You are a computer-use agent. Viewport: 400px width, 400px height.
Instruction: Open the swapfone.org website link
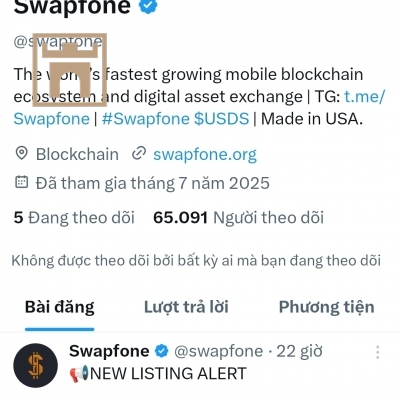point(205,154)
